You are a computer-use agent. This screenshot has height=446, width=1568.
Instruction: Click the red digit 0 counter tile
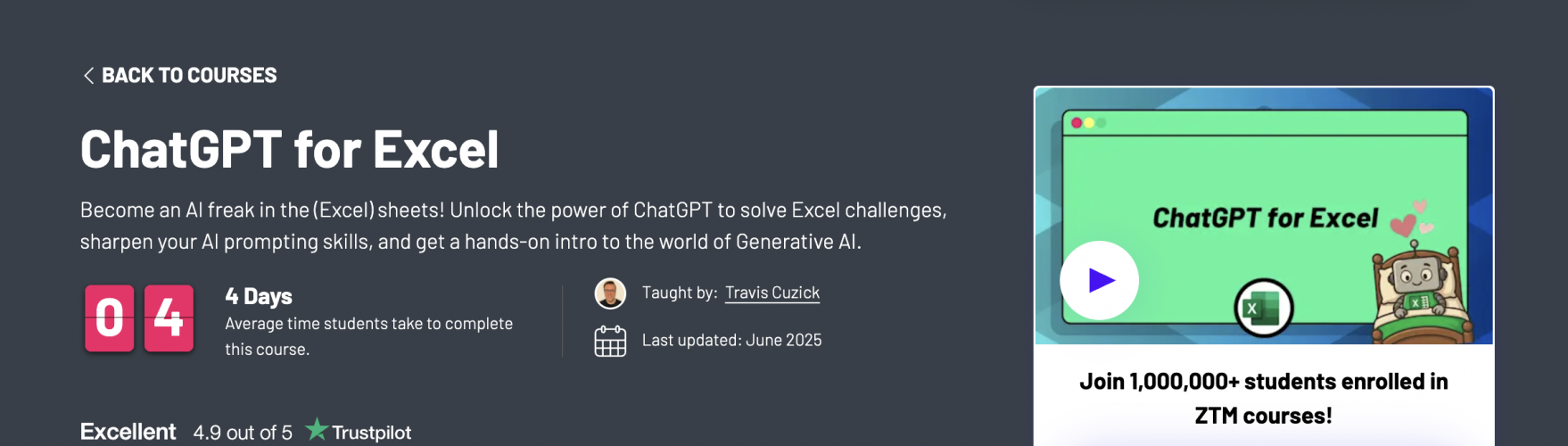(110, 318)
